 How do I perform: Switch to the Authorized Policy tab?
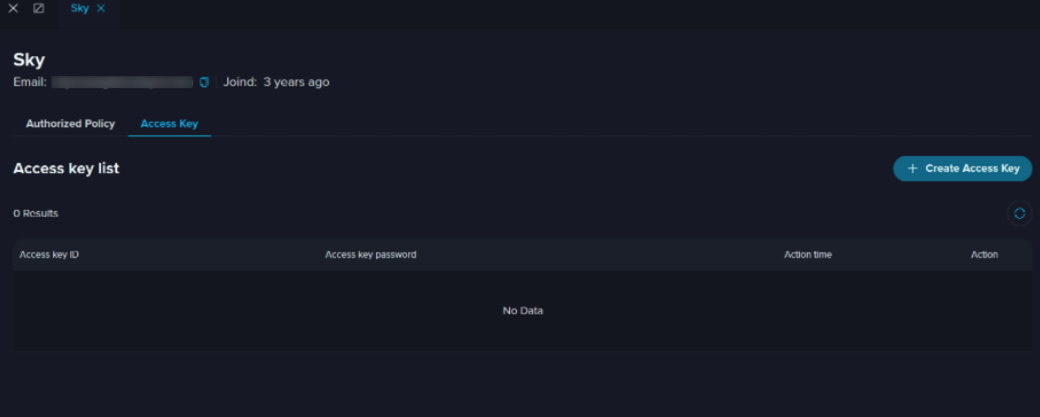pyautogui.click(x=70, y=124)
